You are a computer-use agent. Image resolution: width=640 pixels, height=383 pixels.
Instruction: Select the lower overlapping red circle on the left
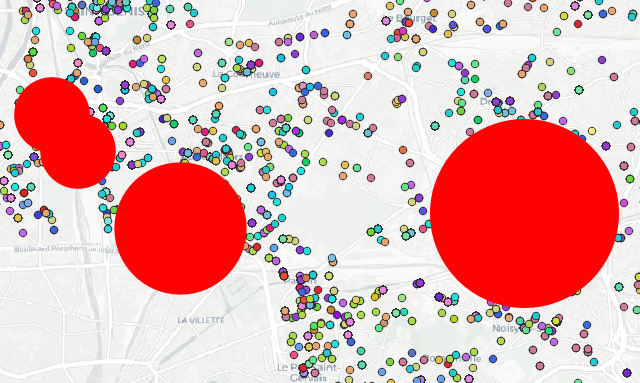pyautogui.click(x=78, y=151)
